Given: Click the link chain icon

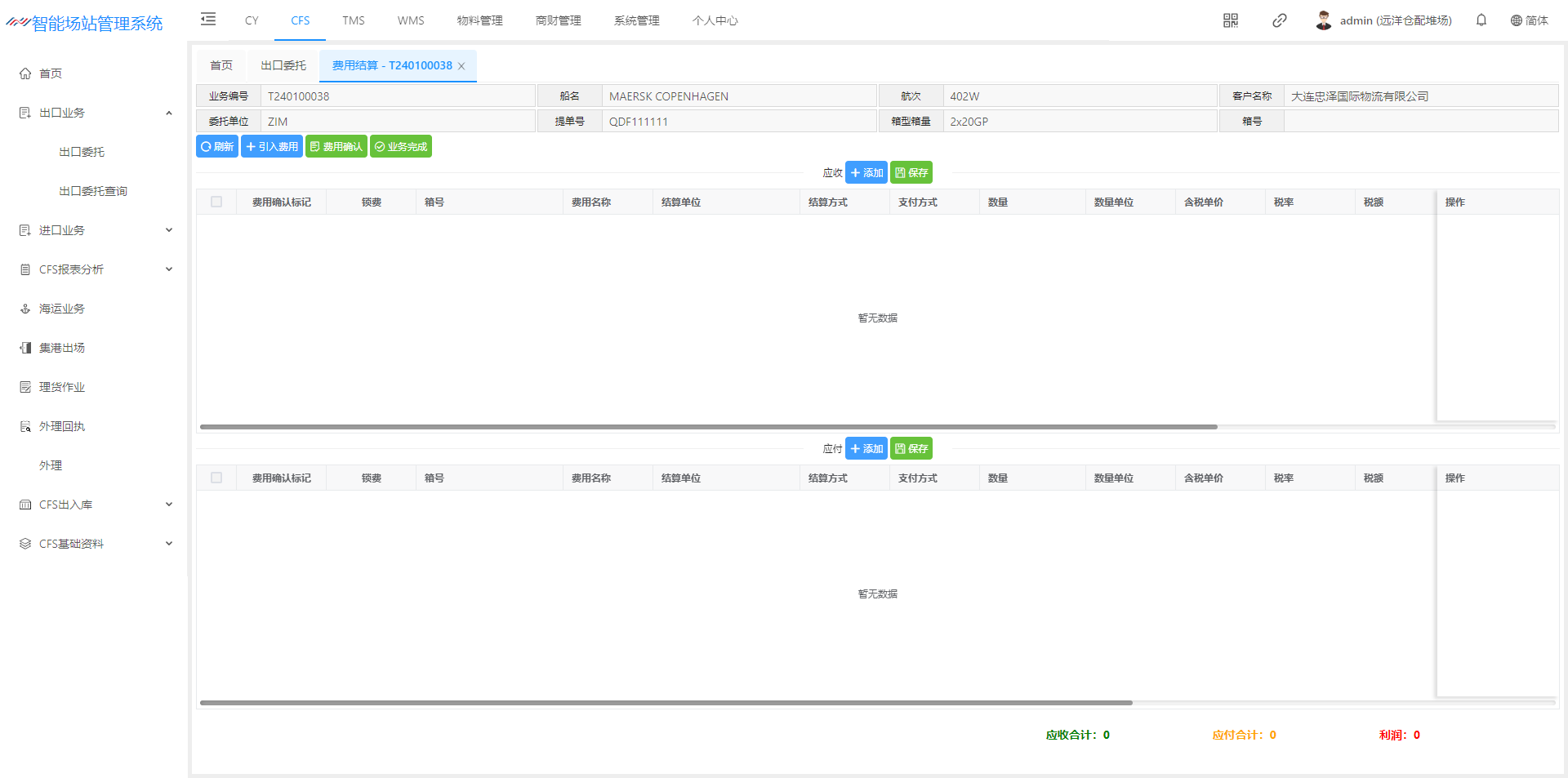Looking at the screenshot, I should pos(1279,20).
